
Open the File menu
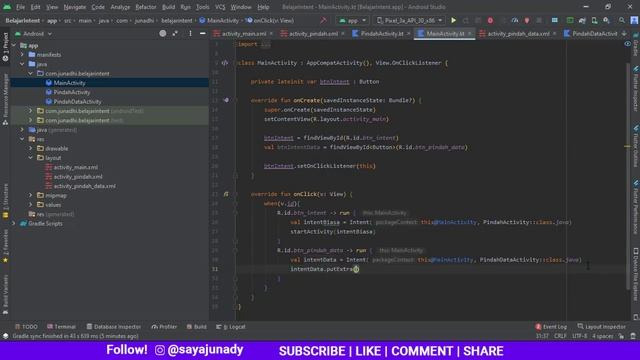pos(20,7)
